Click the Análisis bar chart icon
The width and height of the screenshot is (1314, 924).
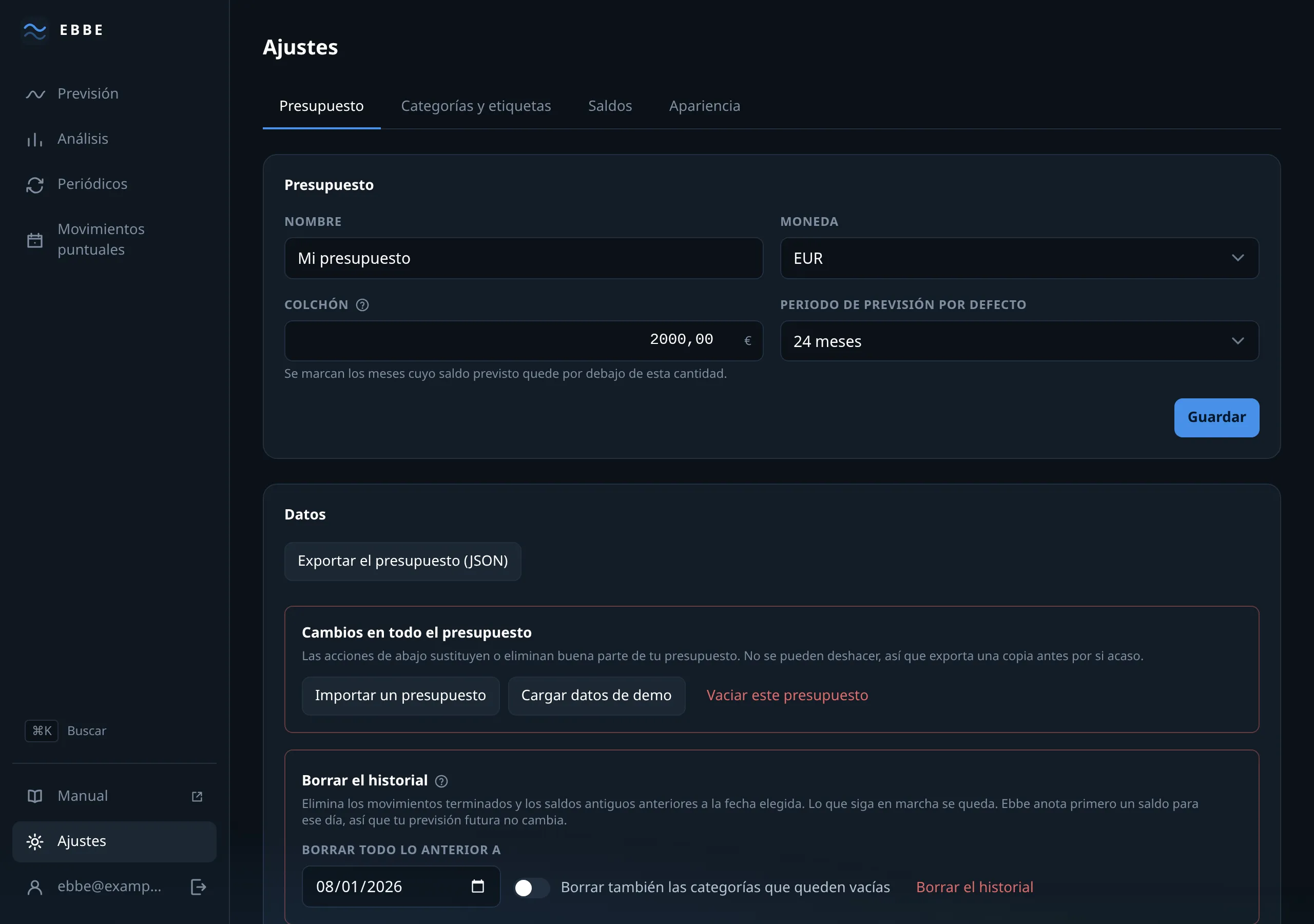click(35, 139)
